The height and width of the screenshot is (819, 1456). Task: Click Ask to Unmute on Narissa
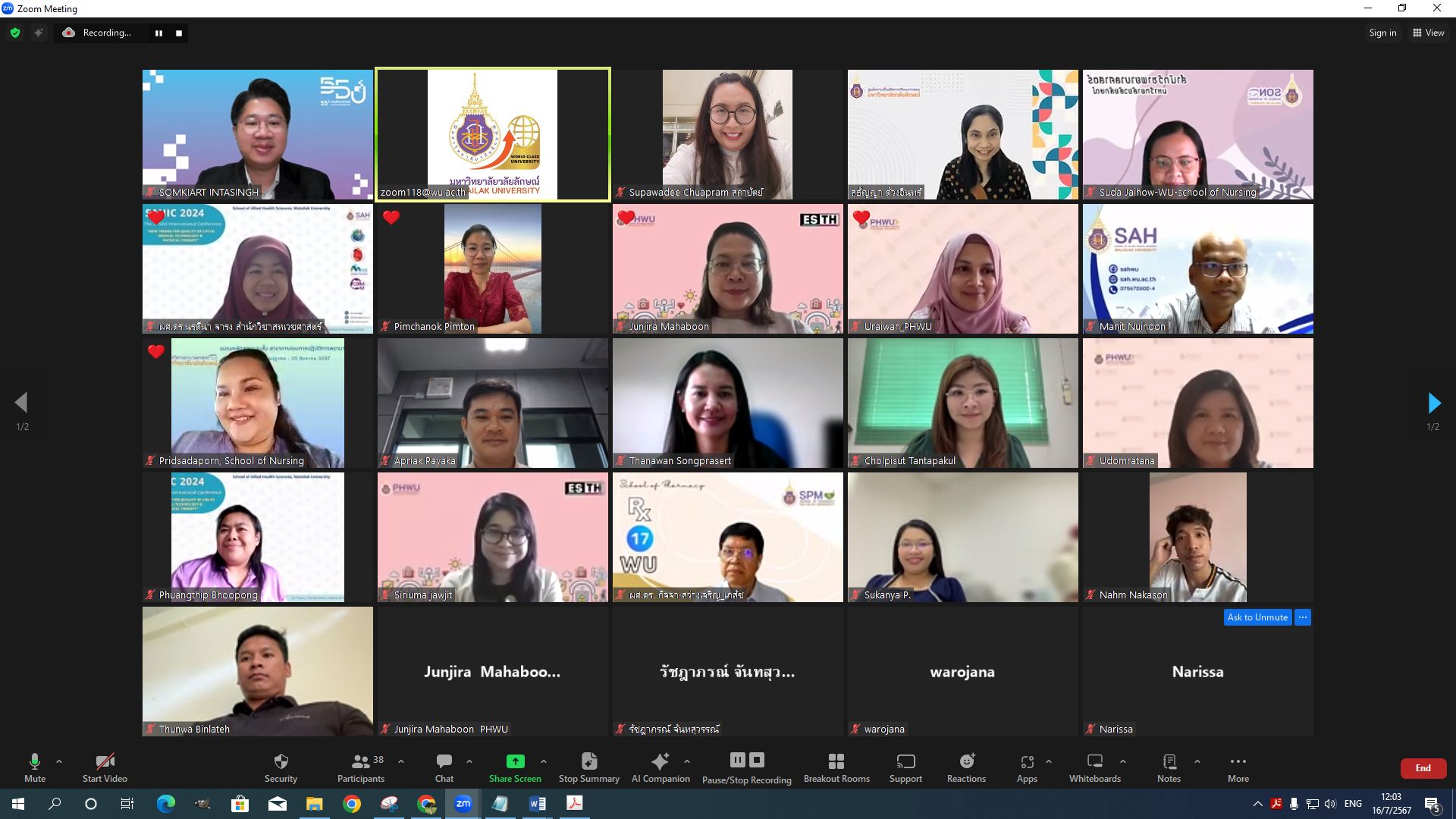(1257, 617)
